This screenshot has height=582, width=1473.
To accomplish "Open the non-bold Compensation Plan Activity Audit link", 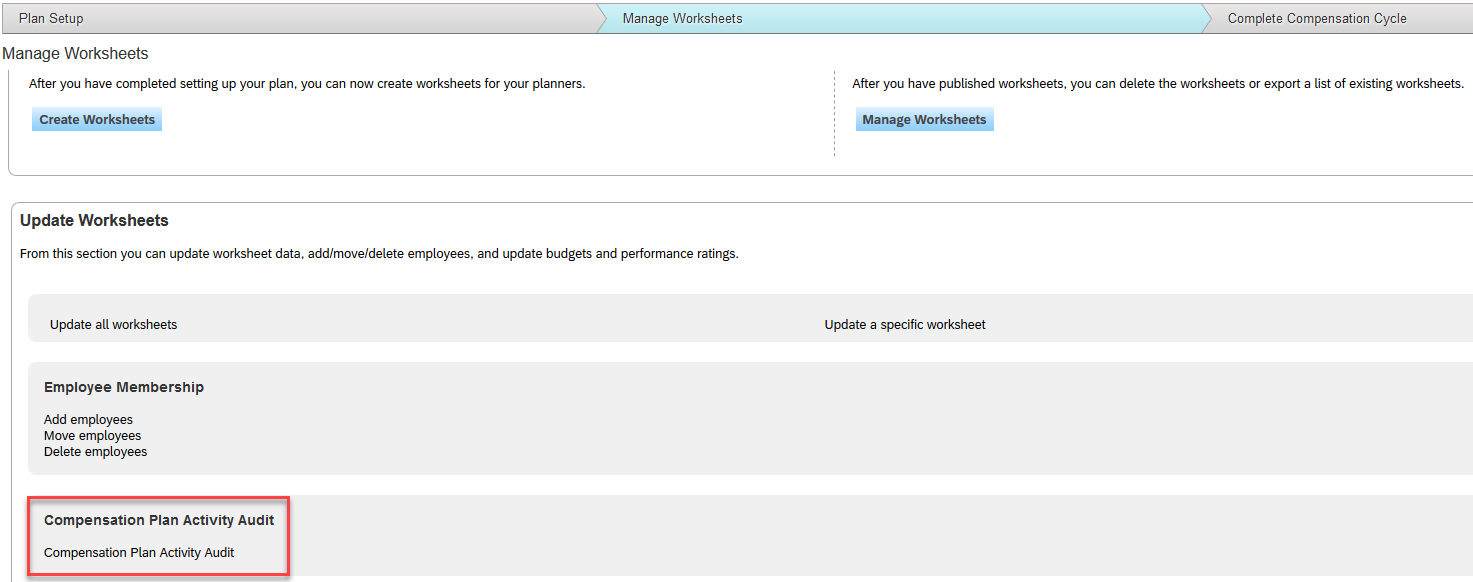I will click(139, 552).
